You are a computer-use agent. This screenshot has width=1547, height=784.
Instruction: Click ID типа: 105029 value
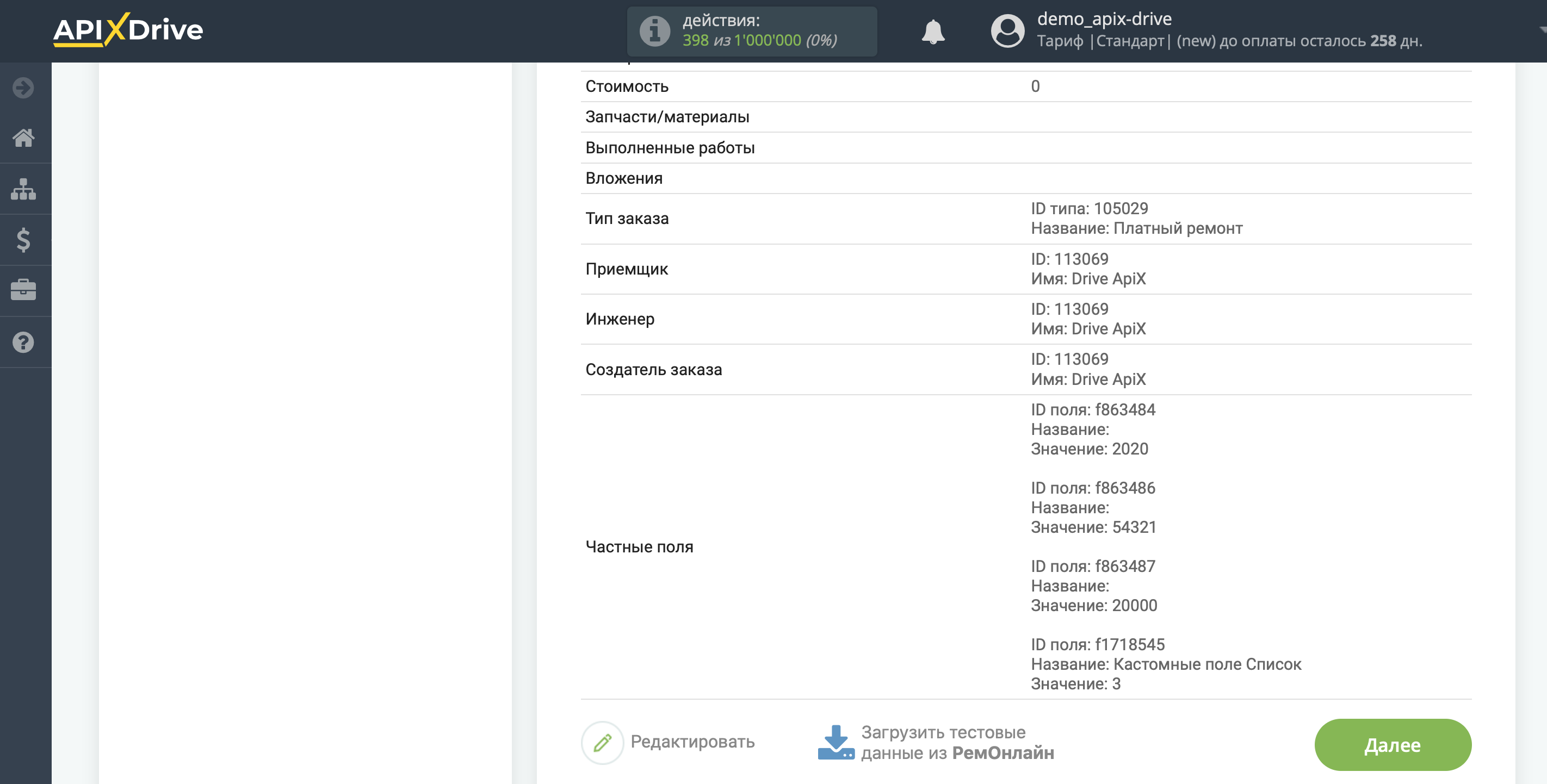coord(1090,208)
